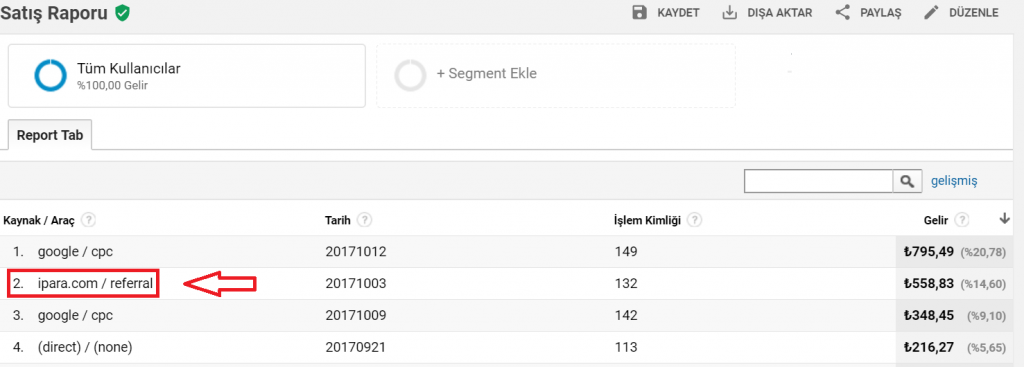1024x367 pixels.
Task: Click transaction ID 132
Action: (626, 283)
